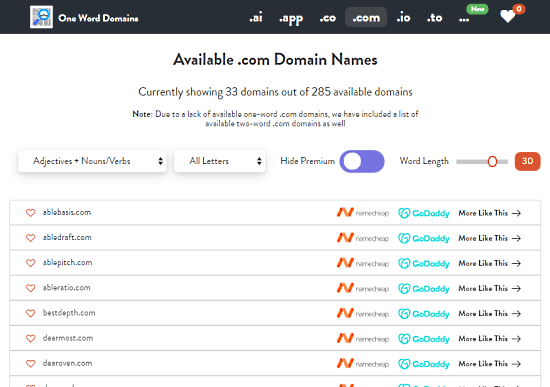Click More Like This for dearmost.com
550x387 pixels.
point(489,339)
